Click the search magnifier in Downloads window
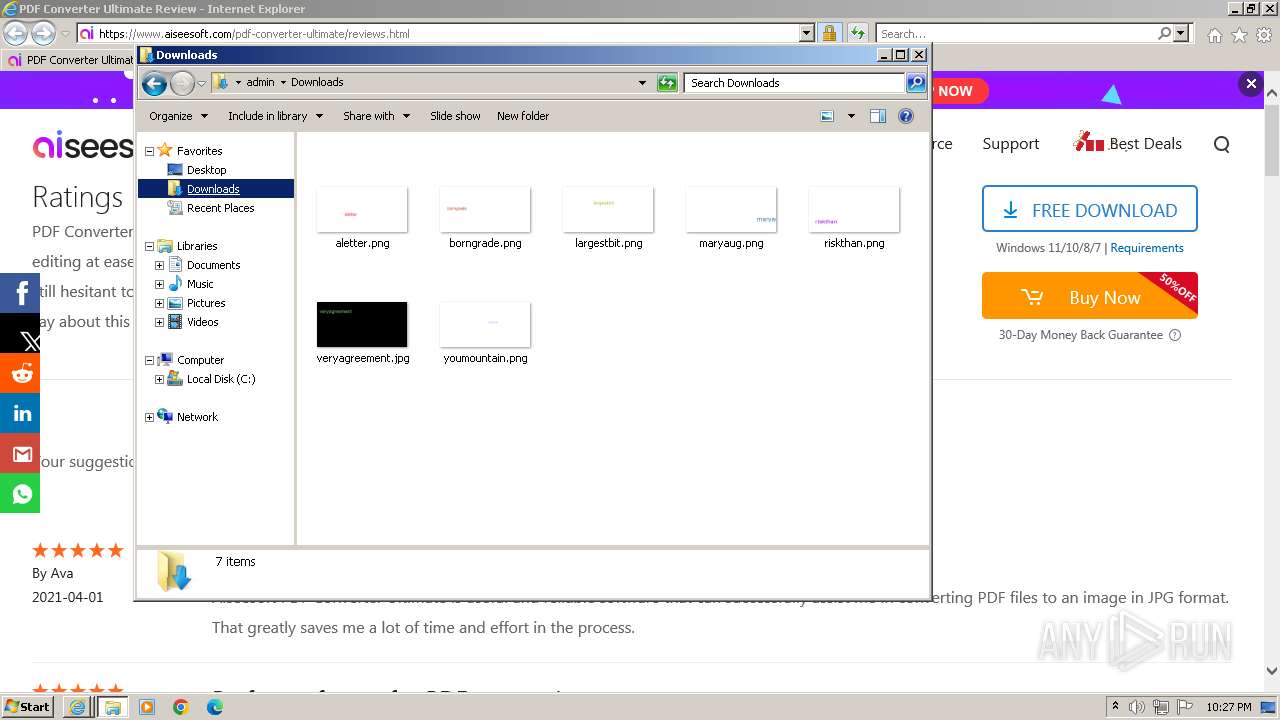 pyautogui.click(x=916, y=83)
